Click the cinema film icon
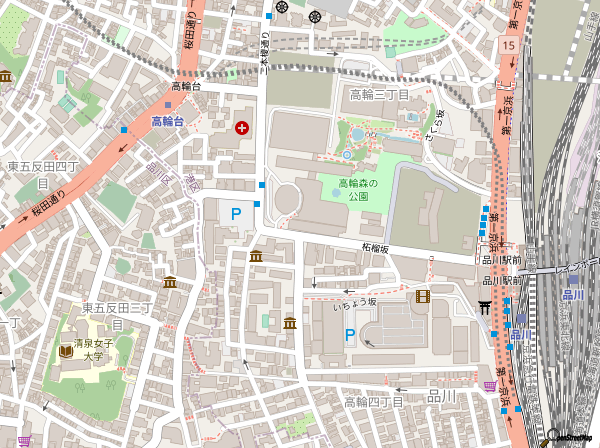This screenshot has height=448, width=600. click(422, 296)
